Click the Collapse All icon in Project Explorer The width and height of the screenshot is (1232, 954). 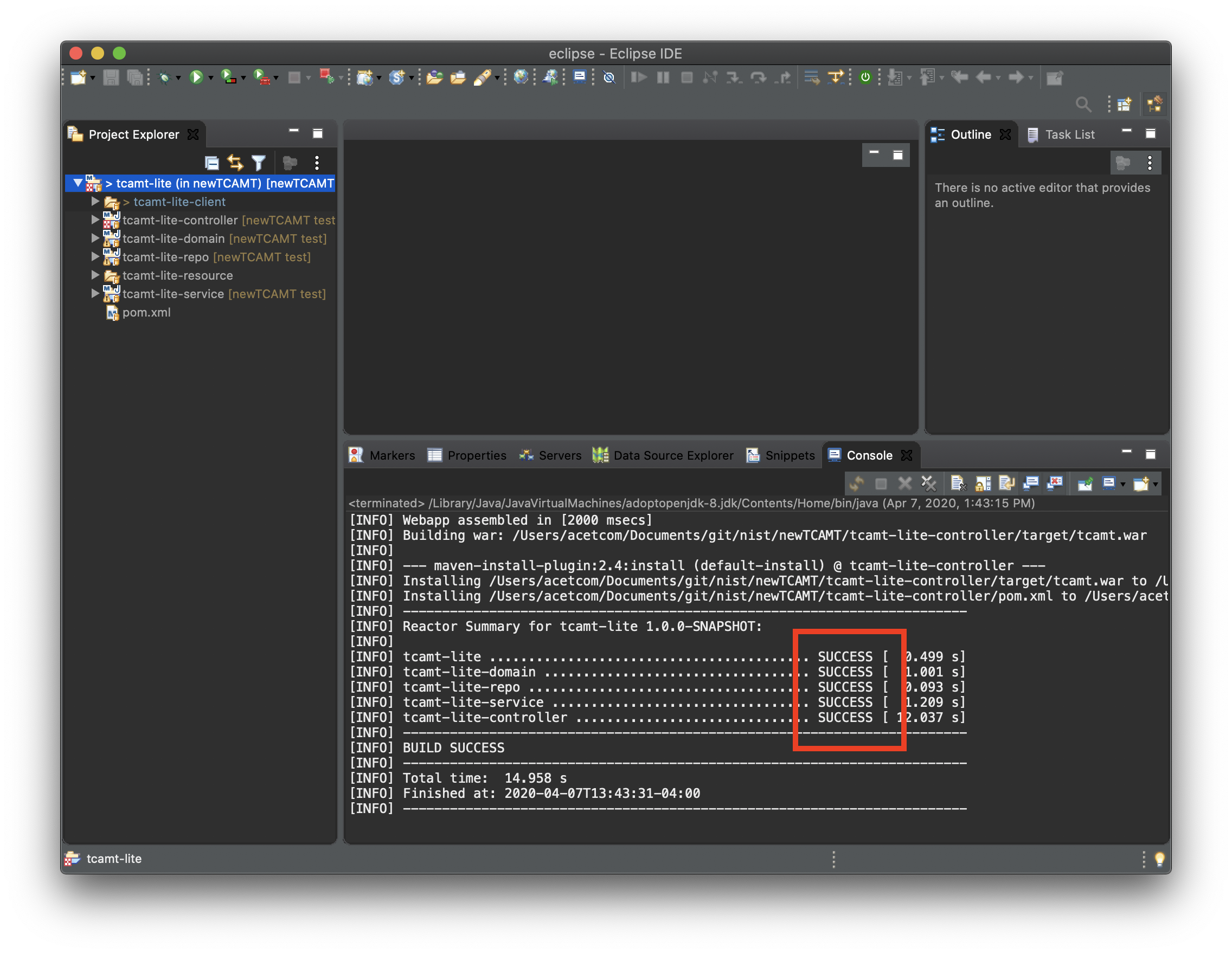click(211, 163)
